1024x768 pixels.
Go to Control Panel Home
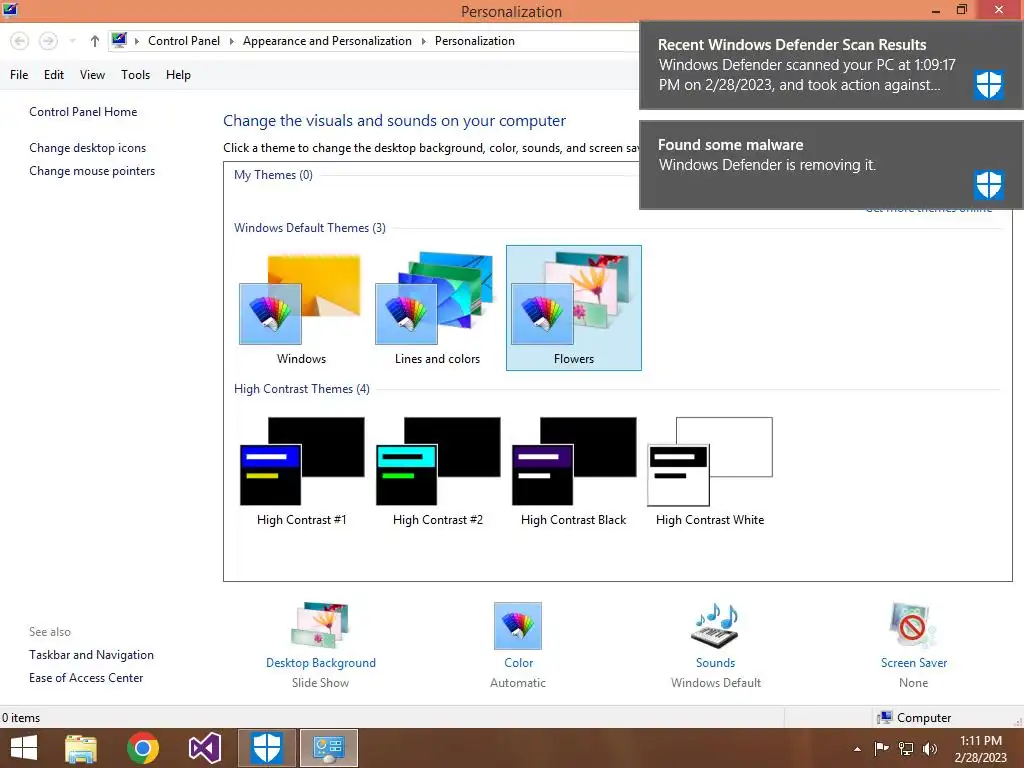[83, 112]
